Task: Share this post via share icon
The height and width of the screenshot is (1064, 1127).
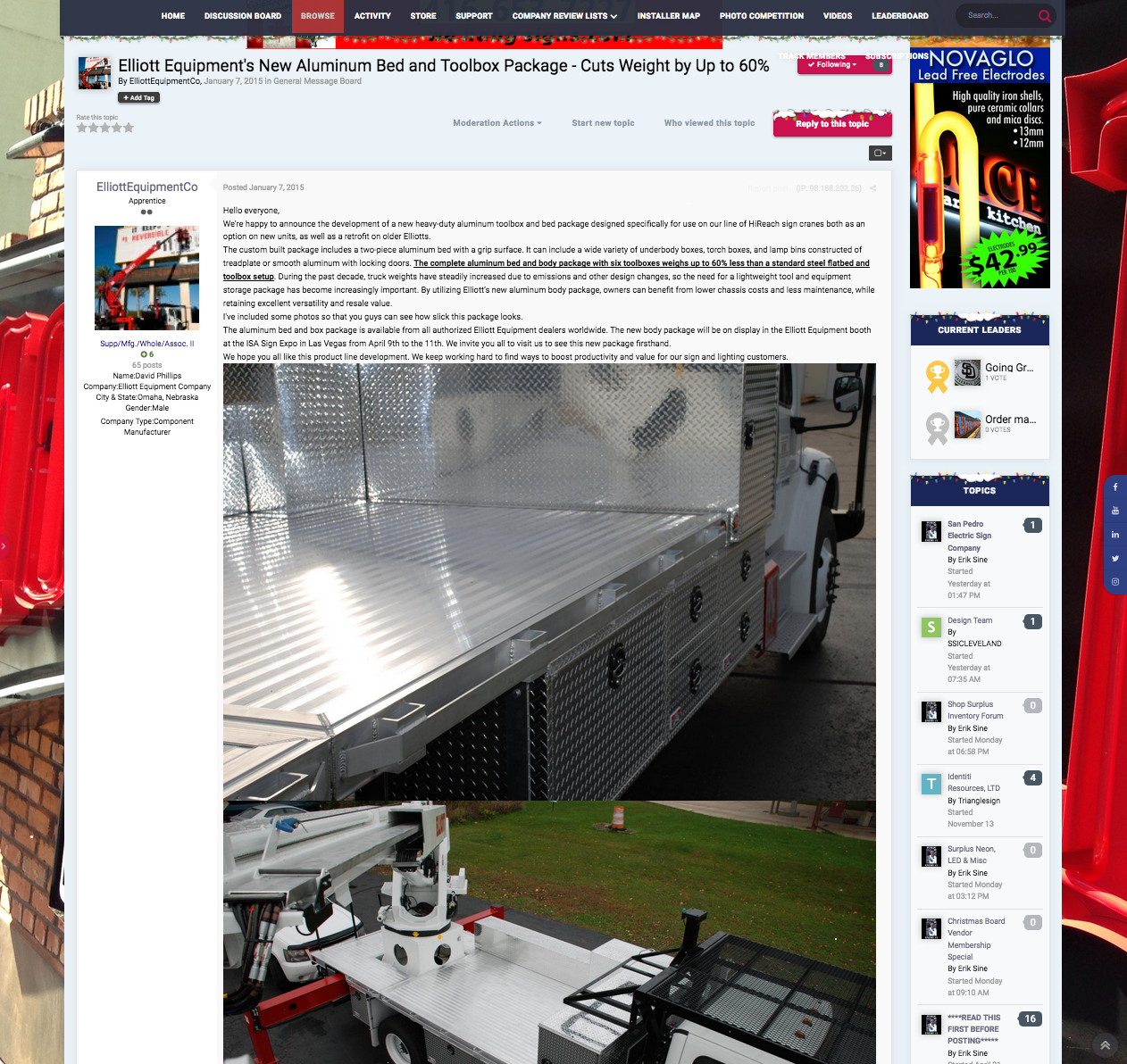Action: click(872, 188)
